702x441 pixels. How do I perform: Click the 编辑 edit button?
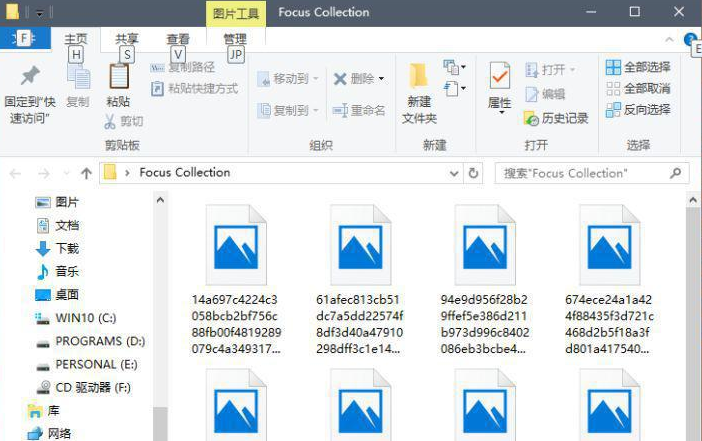545,94
